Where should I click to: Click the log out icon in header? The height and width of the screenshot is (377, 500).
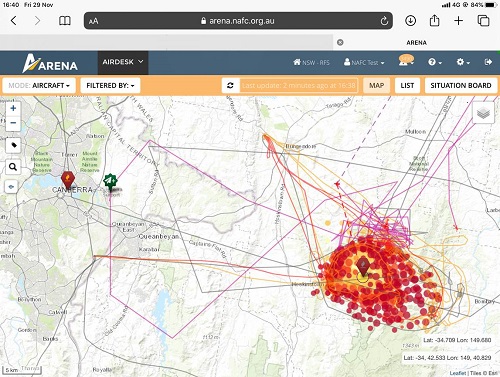[488, 62]
